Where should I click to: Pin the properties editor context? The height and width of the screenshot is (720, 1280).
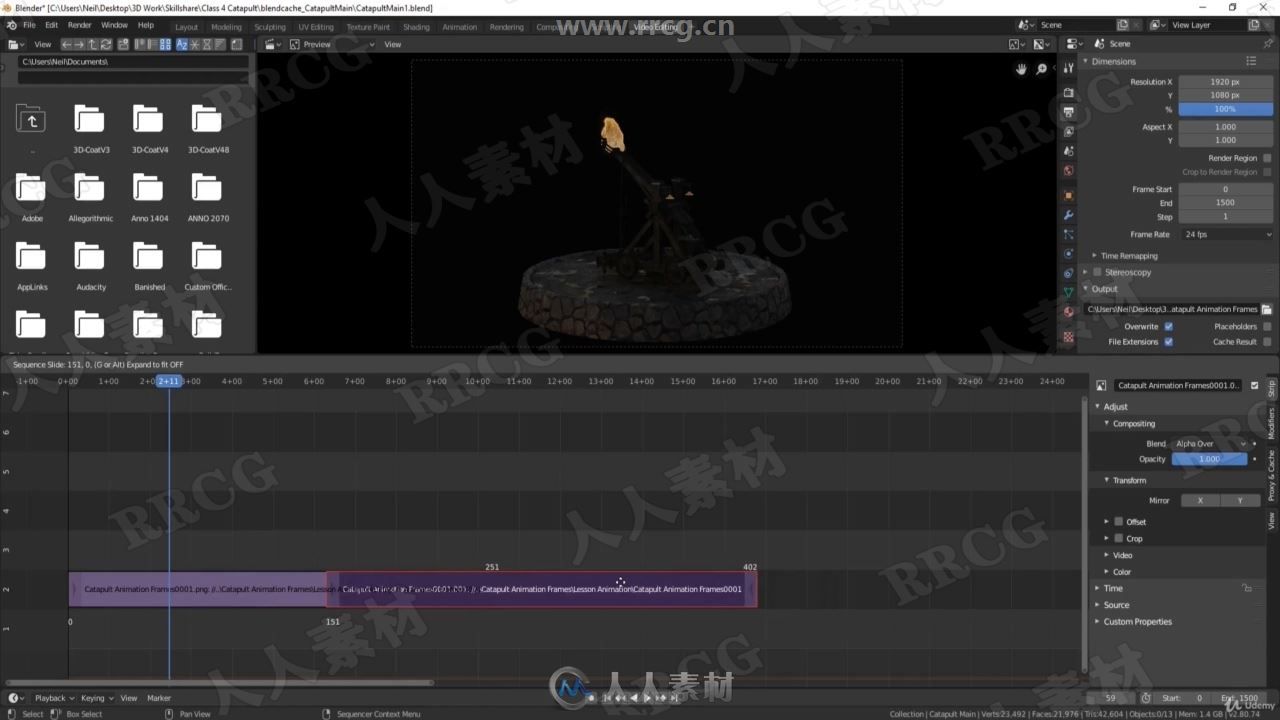[x=1268, y=44]
